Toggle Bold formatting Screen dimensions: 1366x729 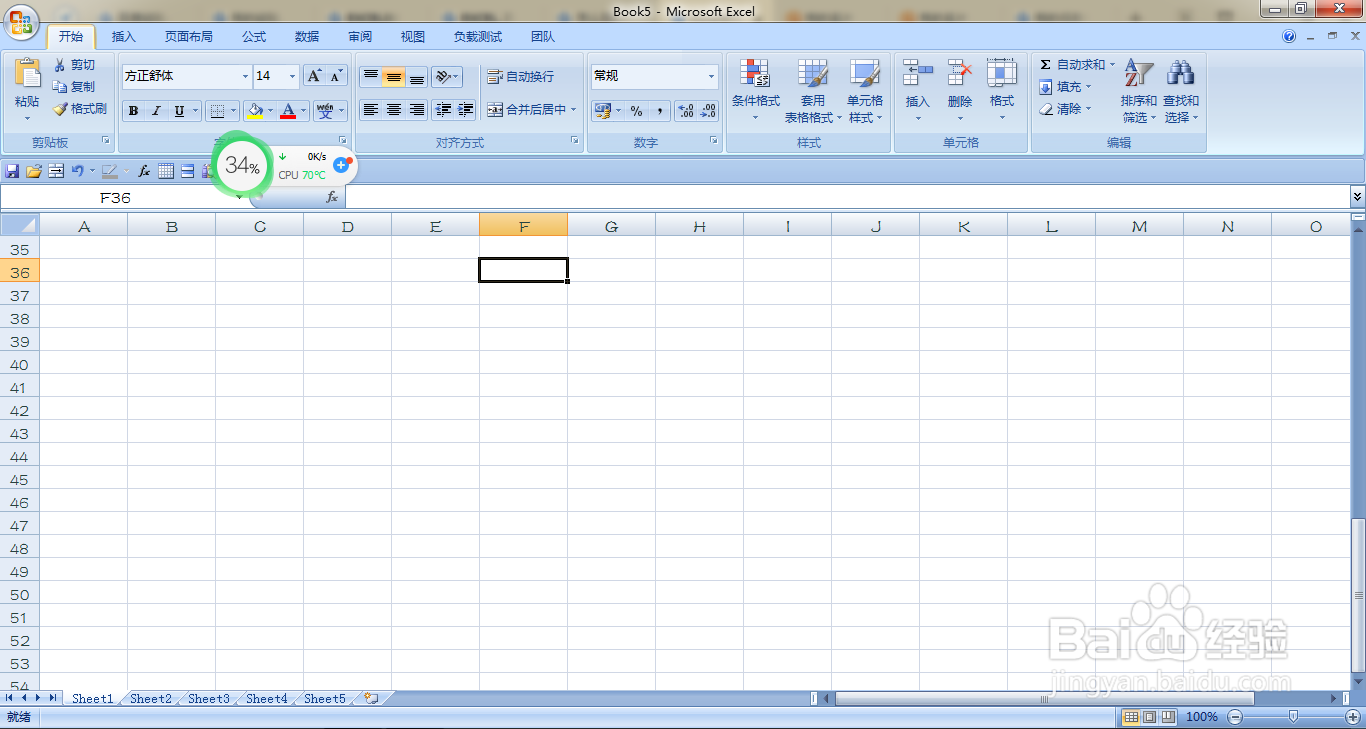133,111
